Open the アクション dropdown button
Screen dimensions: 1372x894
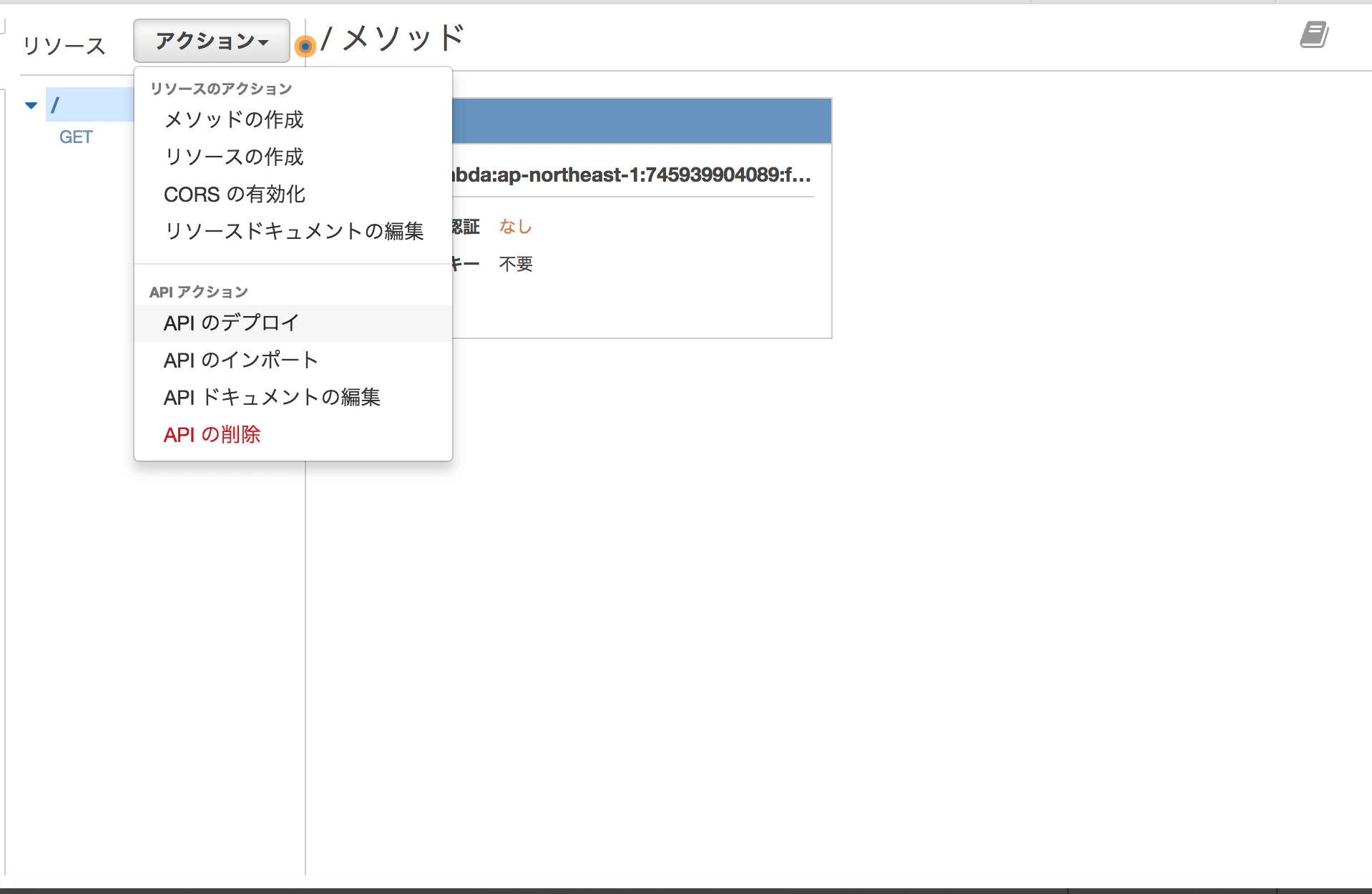(212, 41)
